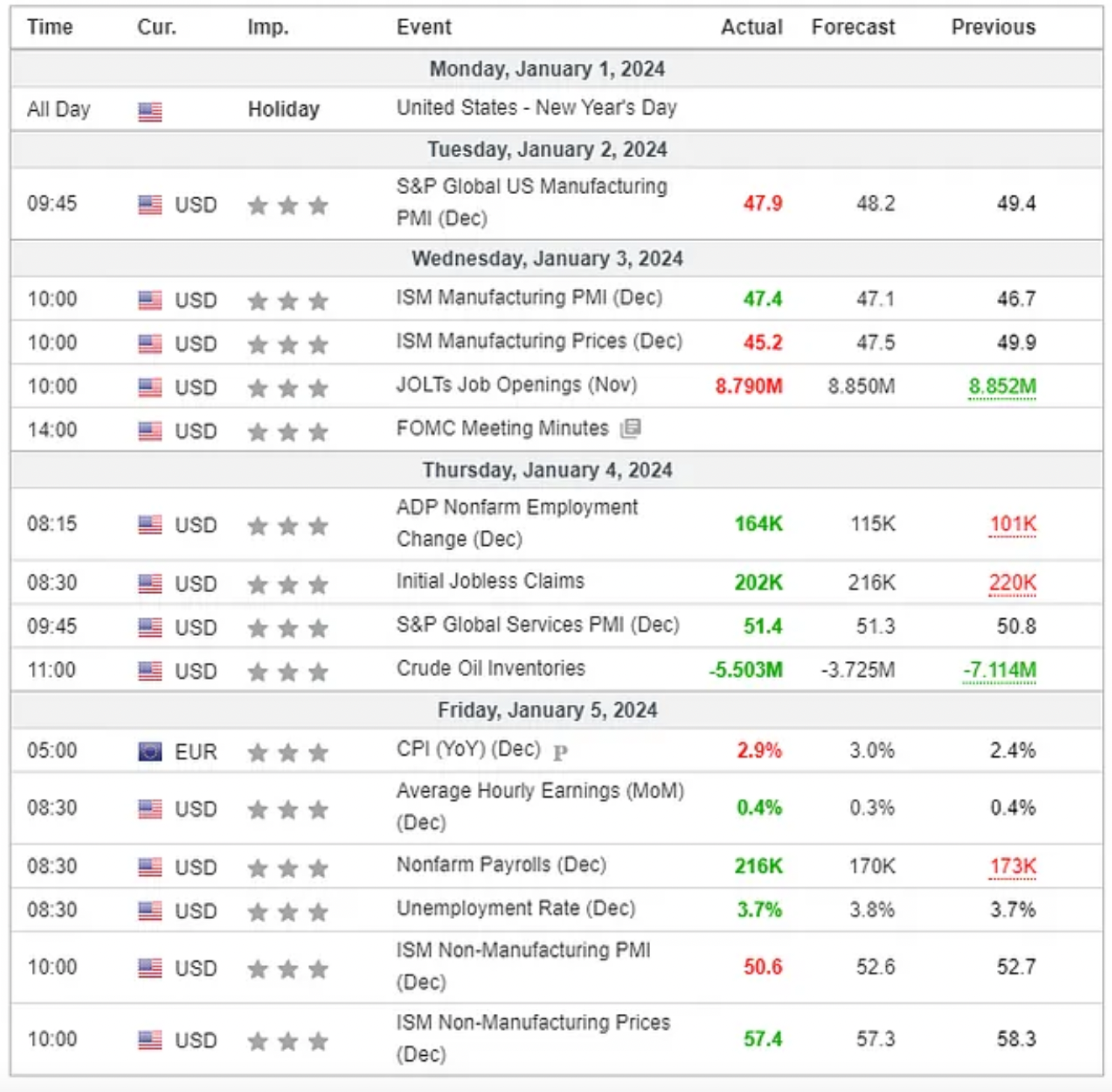Screen dimensions: 1112x1092
Task: Click the importance stars for S&P Global US Manufacturing PMI
Action: pos(287,204)
